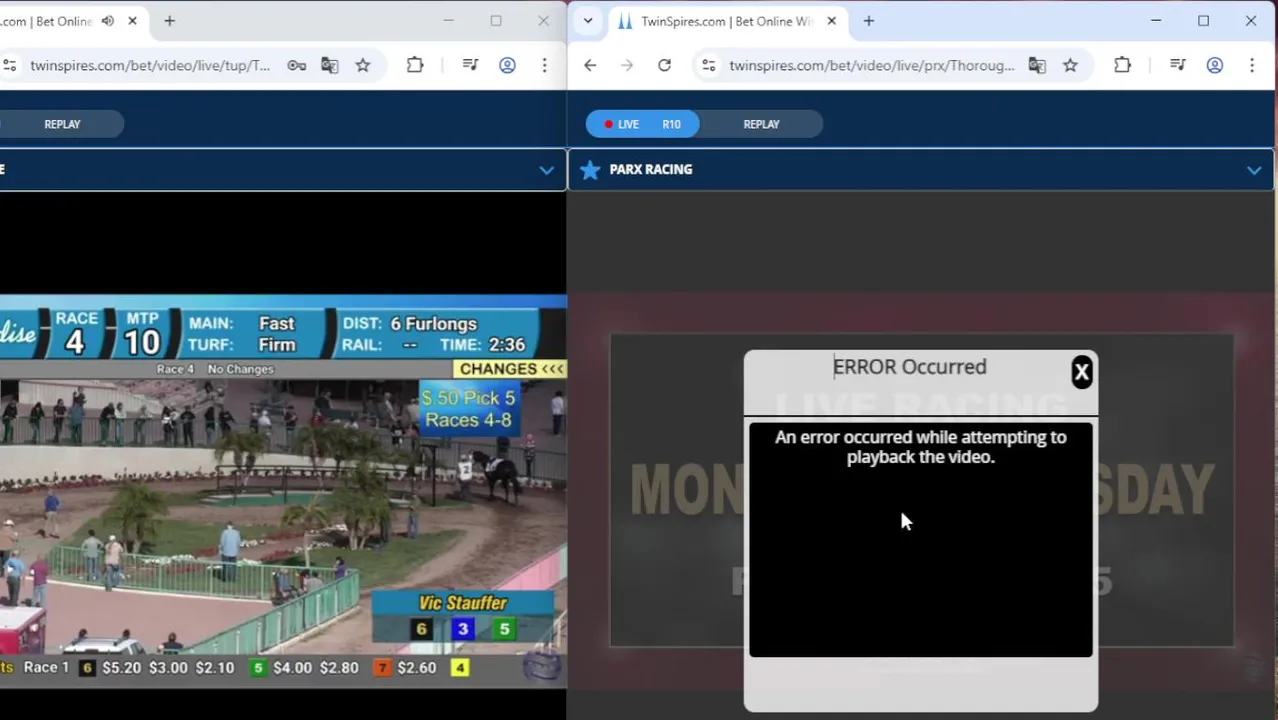Open translate icon in left address bar

(329, 65)
